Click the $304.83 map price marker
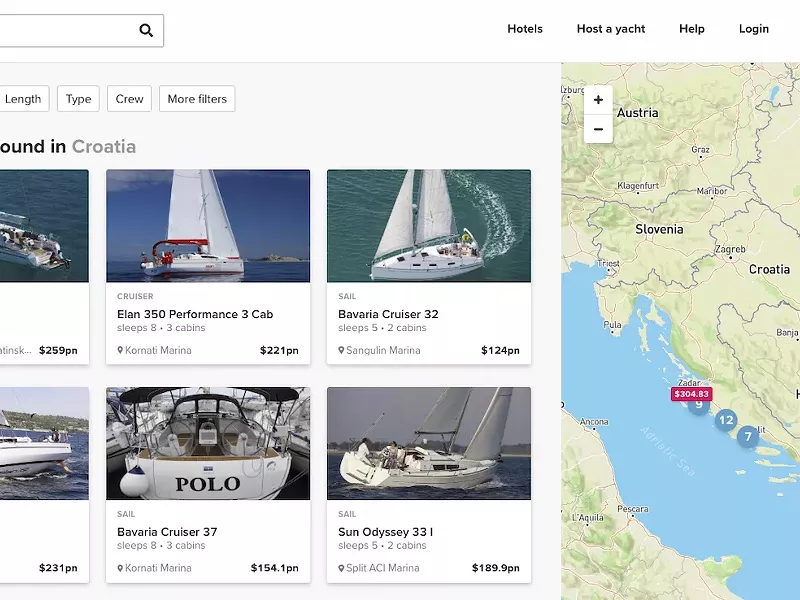800x600 pixels. pos(691,394)
